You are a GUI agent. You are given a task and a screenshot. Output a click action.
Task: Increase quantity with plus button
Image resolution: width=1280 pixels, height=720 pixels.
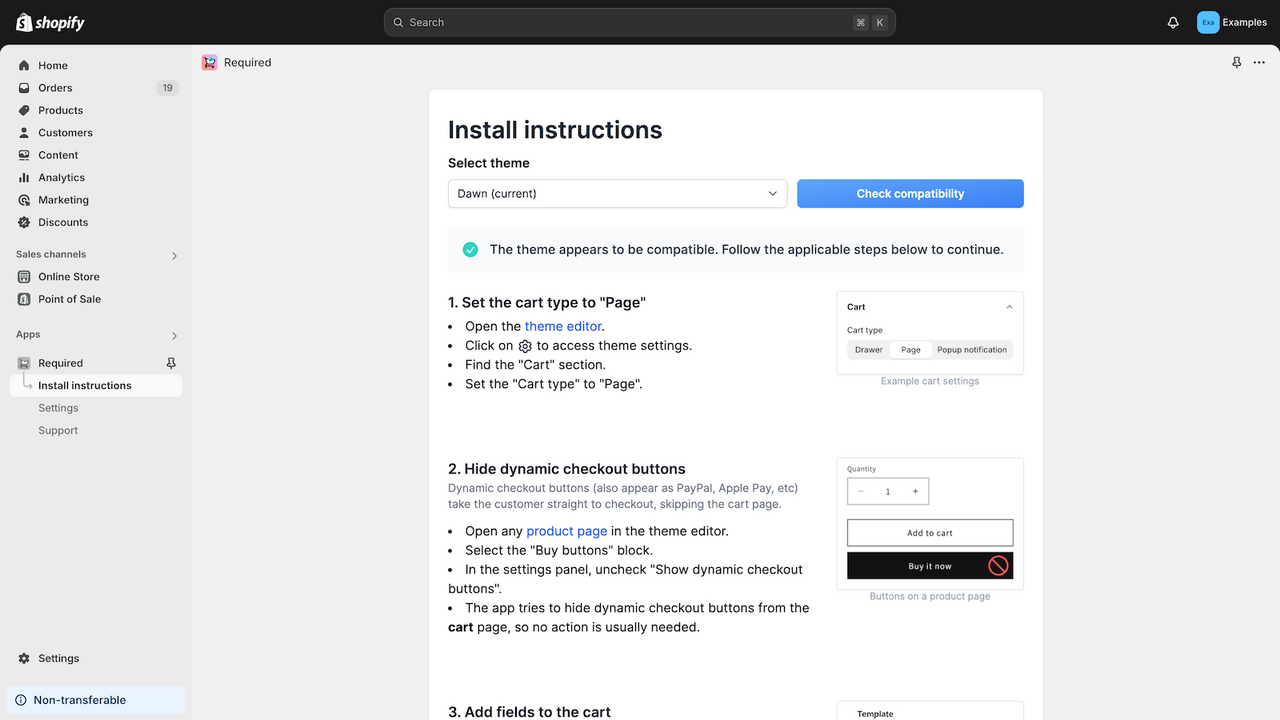click(915, 491)
